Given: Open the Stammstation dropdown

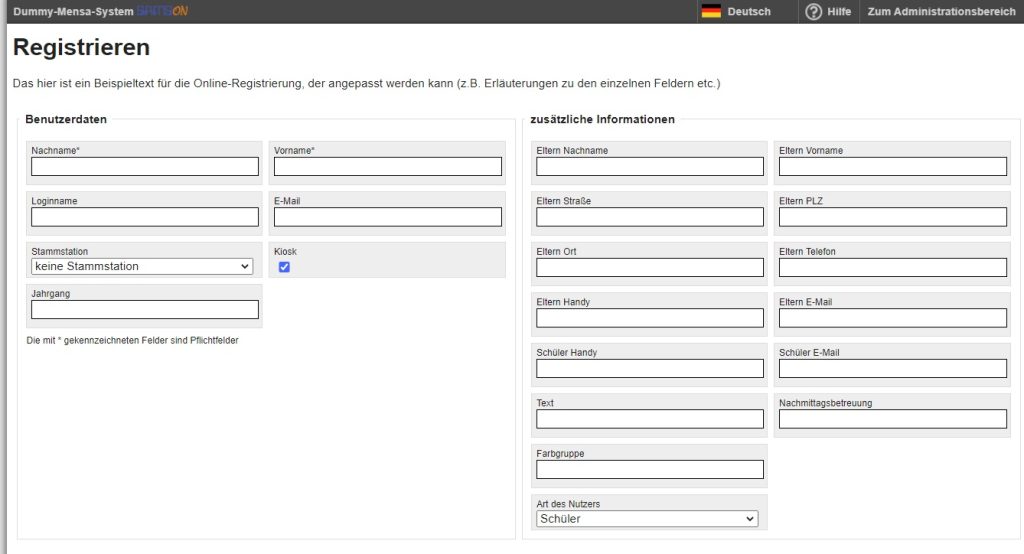Looking at the screenshot, I should [x=142, y=266].
